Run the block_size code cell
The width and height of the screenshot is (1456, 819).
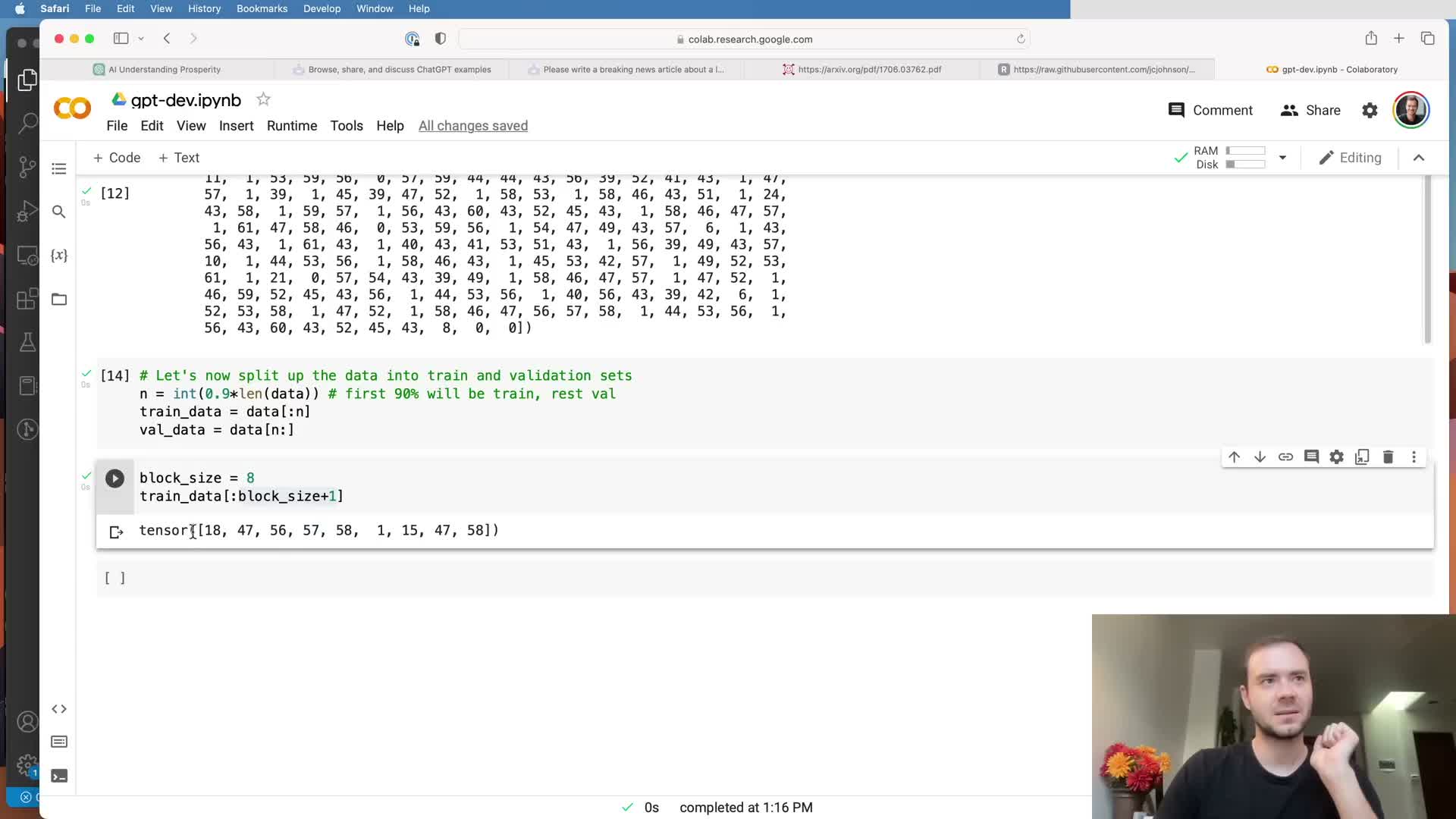click(115, 479)
